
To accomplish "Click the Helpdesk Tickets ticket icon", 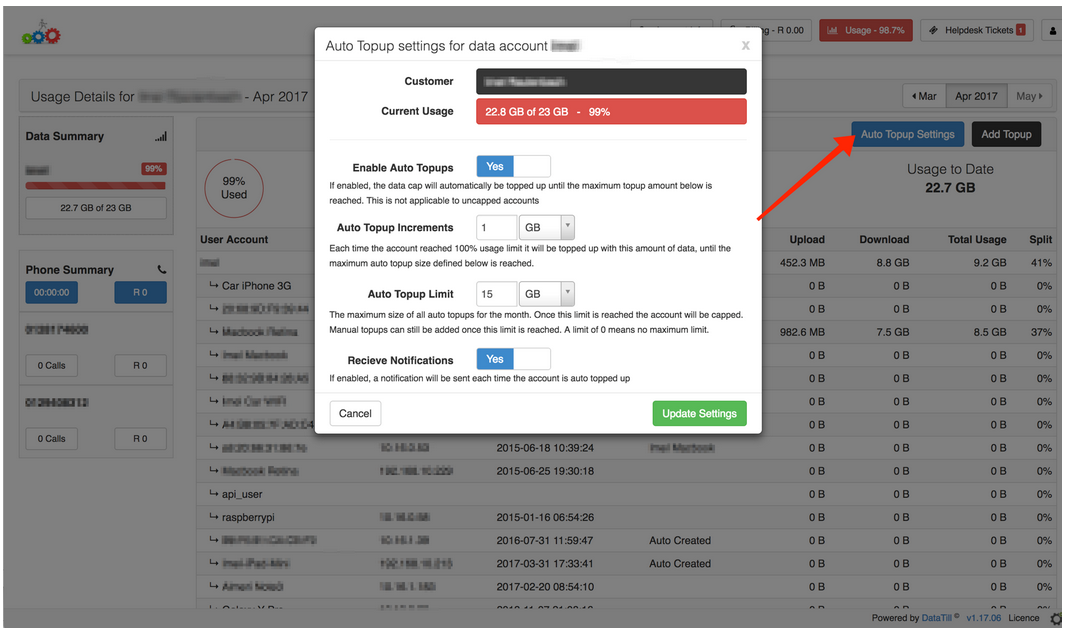I will pyautogui.click(x=933, y=31).
